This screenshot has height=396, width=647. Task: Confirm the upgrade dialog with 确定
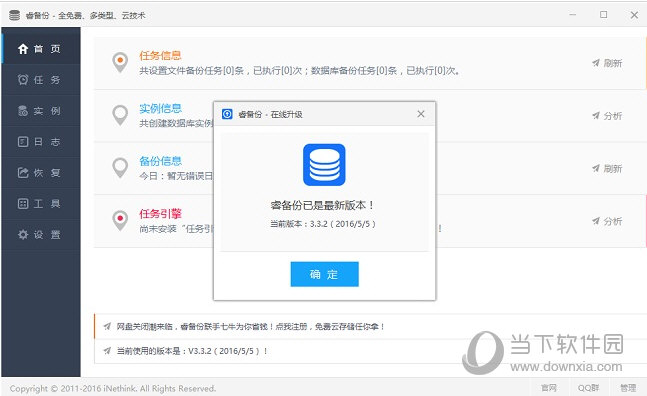[324, 274]
